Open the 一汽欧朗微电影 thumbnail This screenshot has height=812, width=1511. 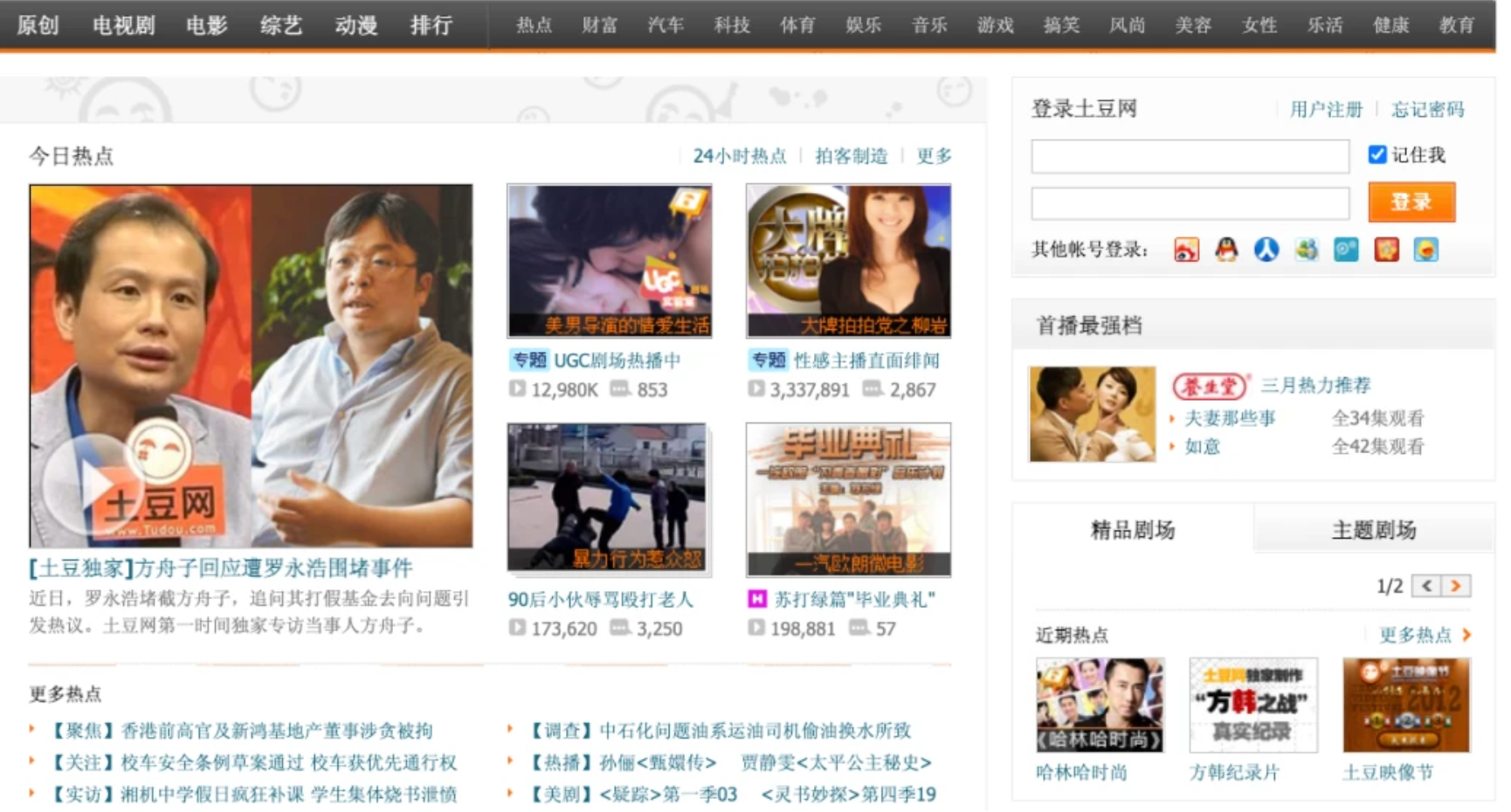coord(849,500)
